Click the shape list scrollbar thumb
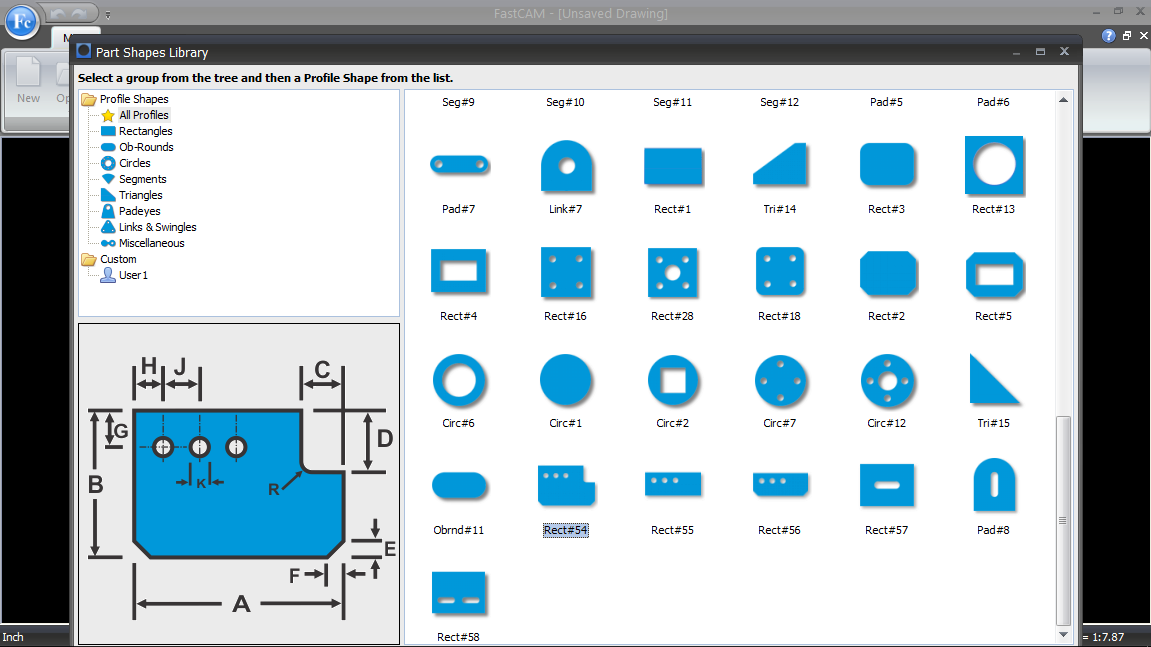The width and height of the screenshot is (1151, 647). pos(1063,520)
